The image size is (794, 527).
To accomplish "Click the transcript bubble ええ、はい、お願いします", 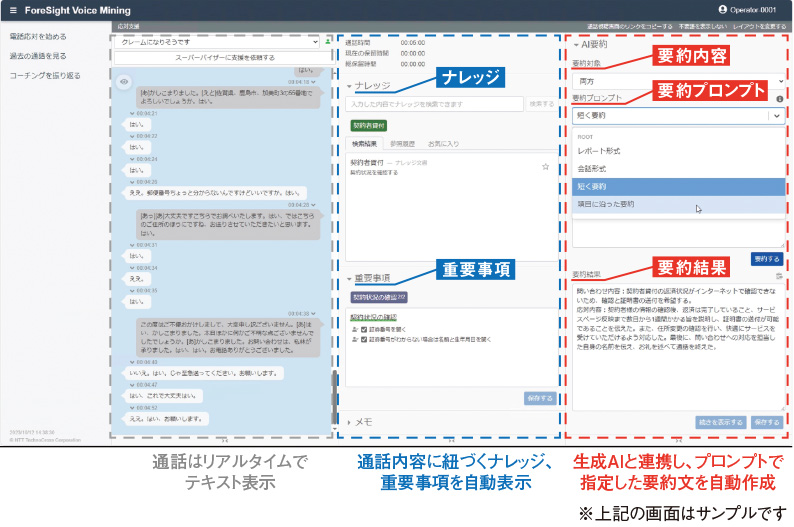I will click(166, 419).
